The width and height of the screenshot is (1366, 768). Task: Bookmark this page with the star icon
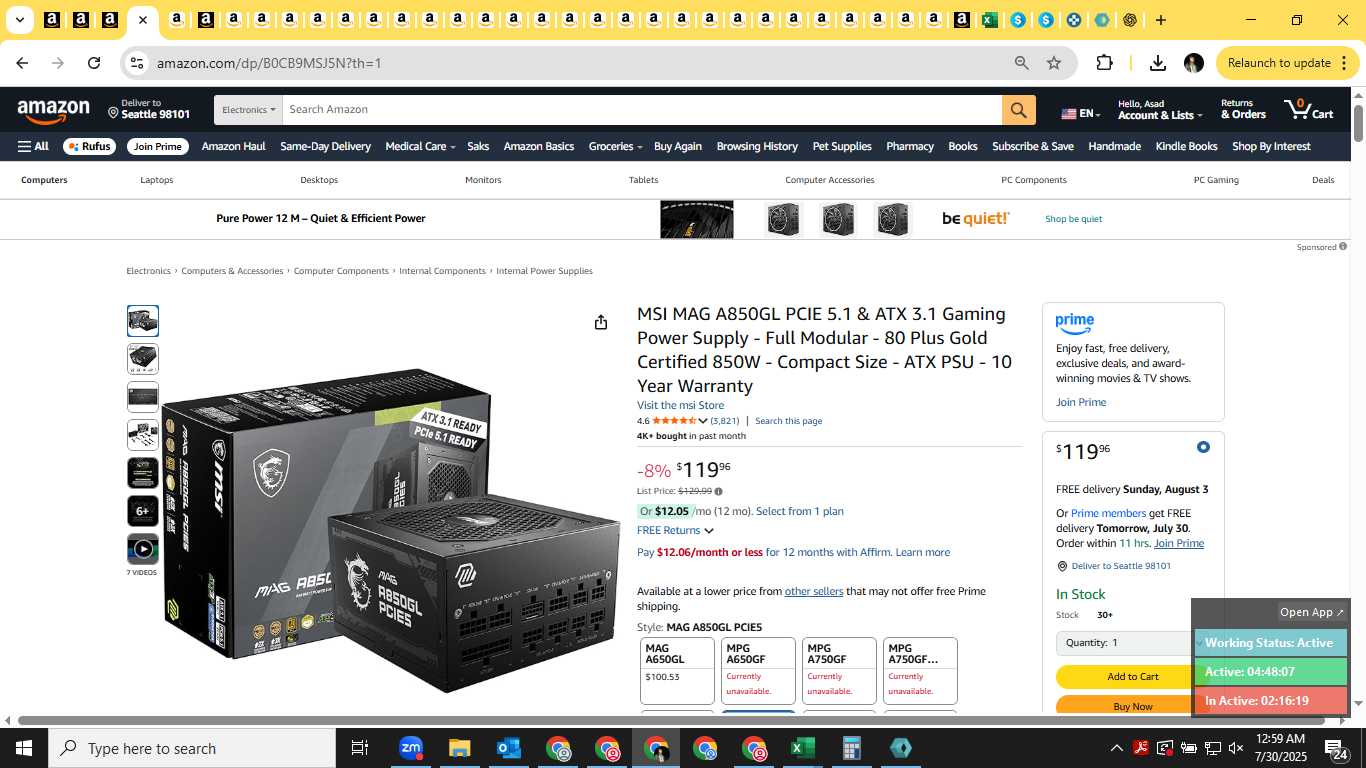pos(1054,63)
